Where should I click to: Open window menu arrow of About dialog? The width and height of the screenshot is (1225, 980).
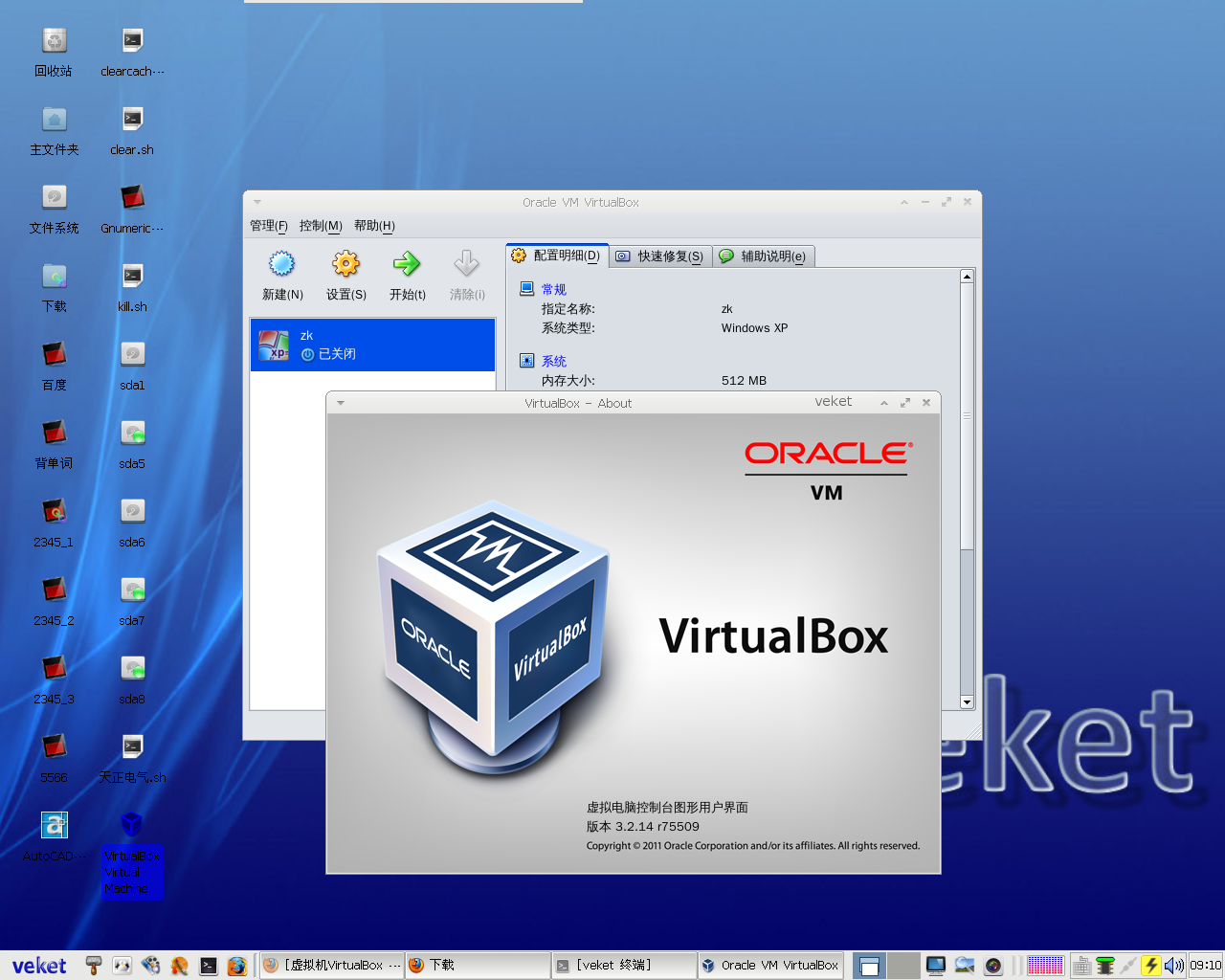point(341,403)
